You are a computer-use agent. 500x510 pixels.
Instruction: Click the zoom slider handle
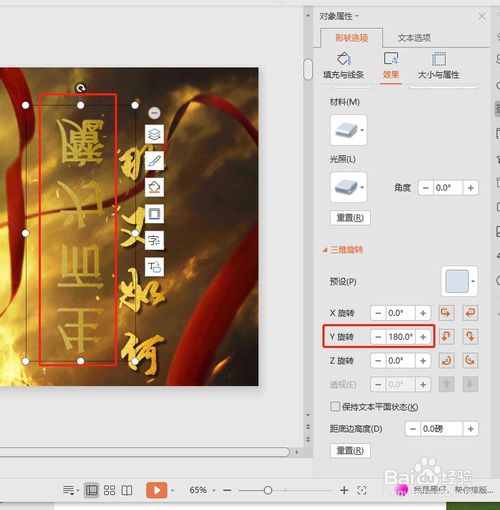pyautogui.click(x=268, y=490)
